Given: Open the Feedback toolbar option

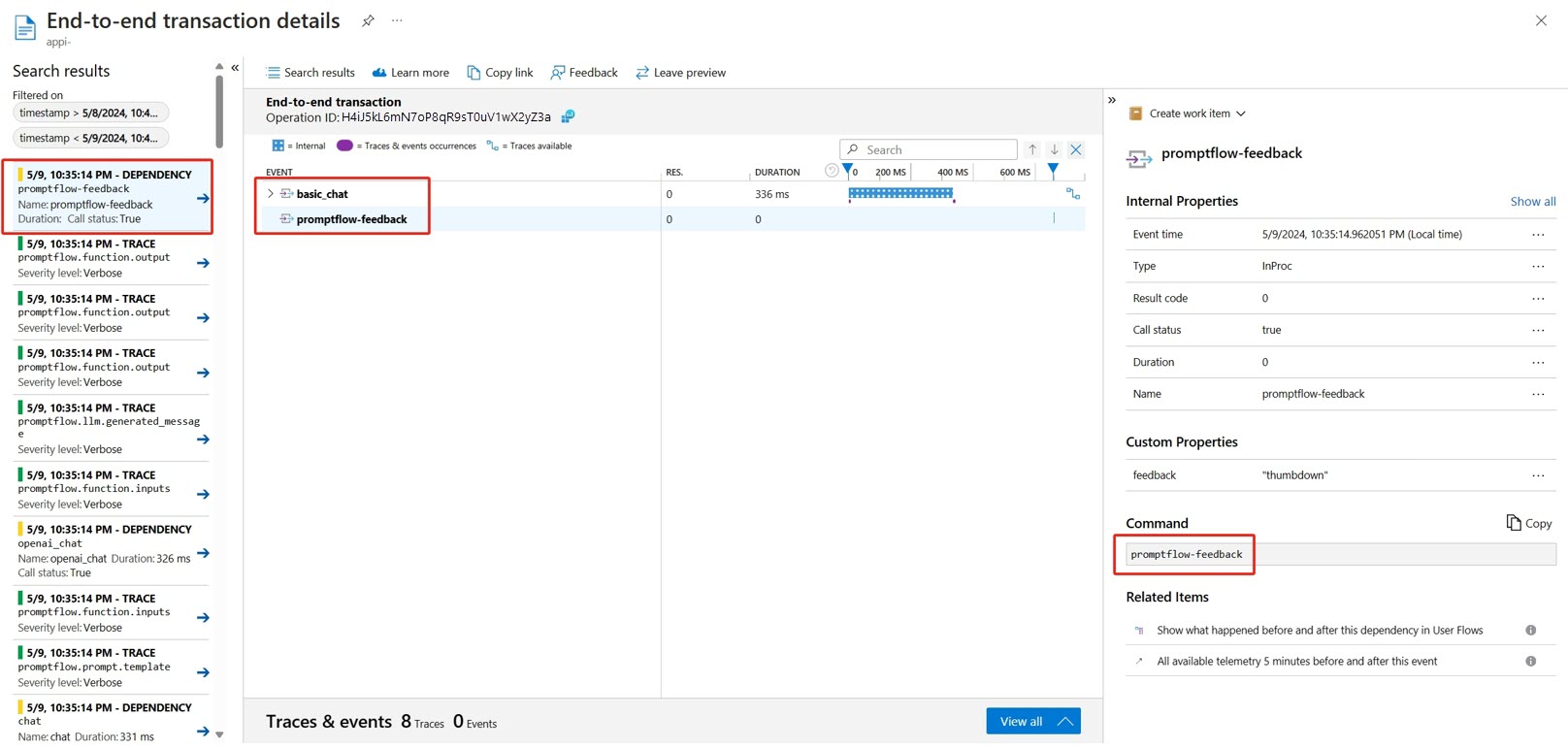Looking at the screenshot, I should [584, 73].
